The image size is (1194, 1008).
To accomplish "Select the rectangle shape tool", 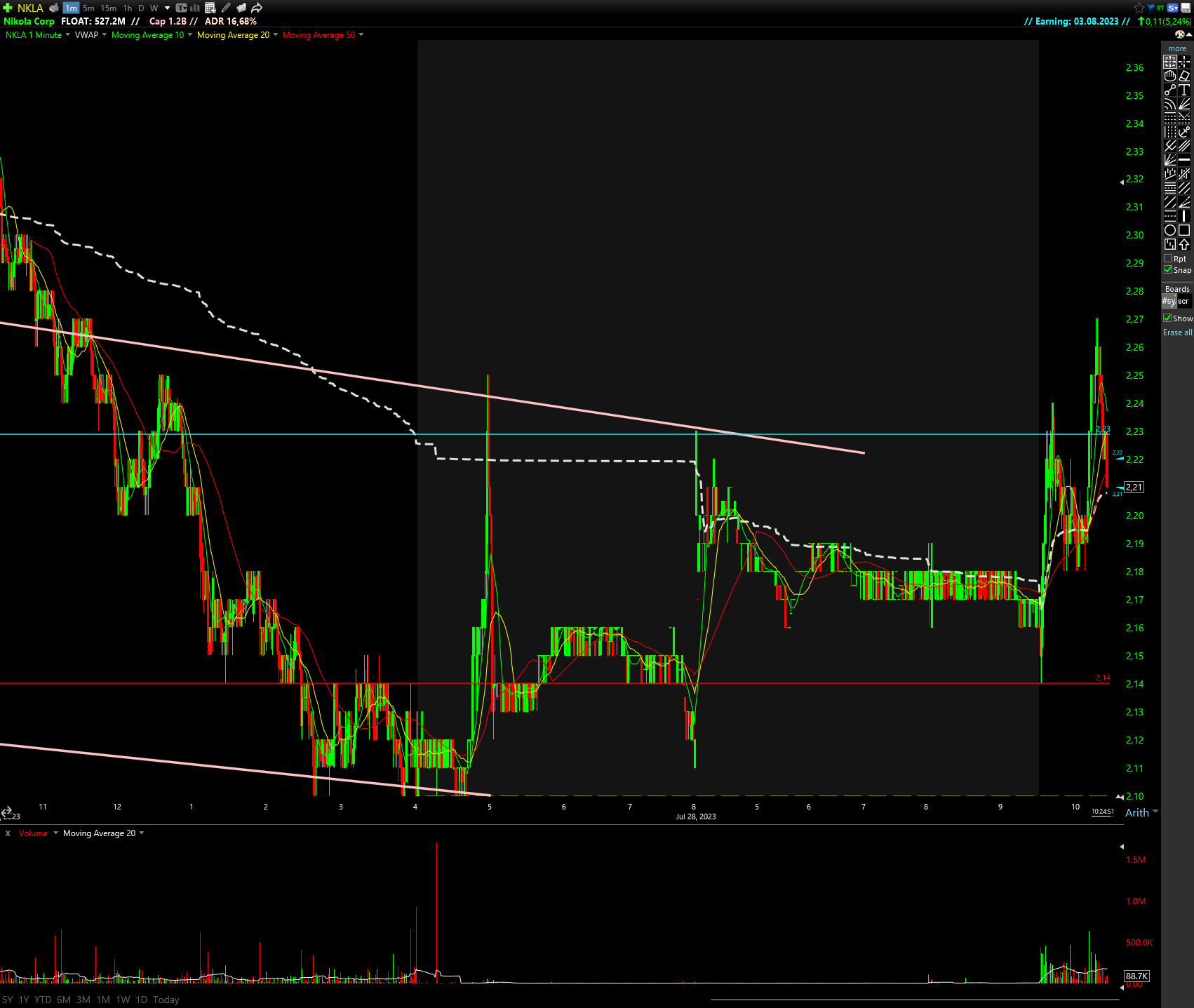I will tap(1184, 230).
